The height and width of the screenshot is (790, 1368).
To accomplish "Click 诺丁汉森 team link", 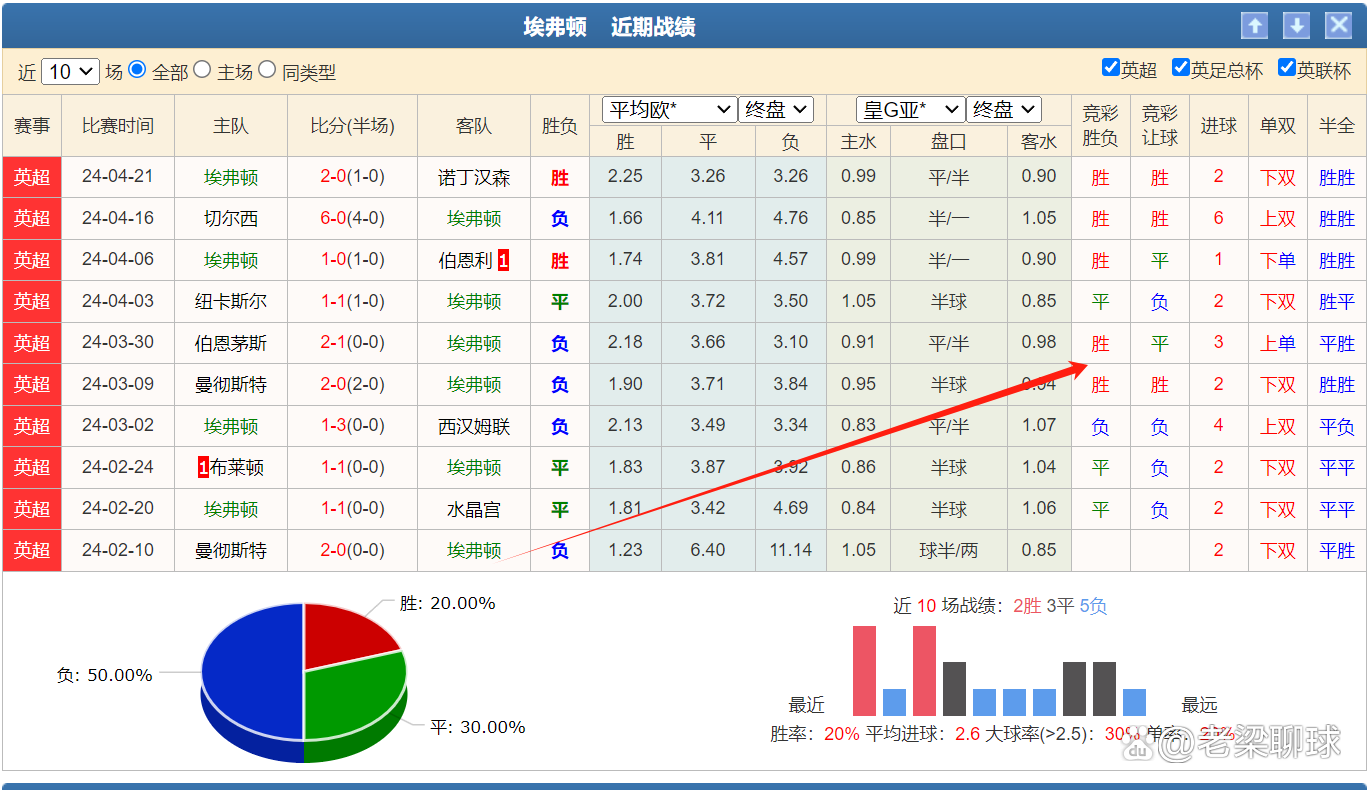I will (x=474, y=178).
